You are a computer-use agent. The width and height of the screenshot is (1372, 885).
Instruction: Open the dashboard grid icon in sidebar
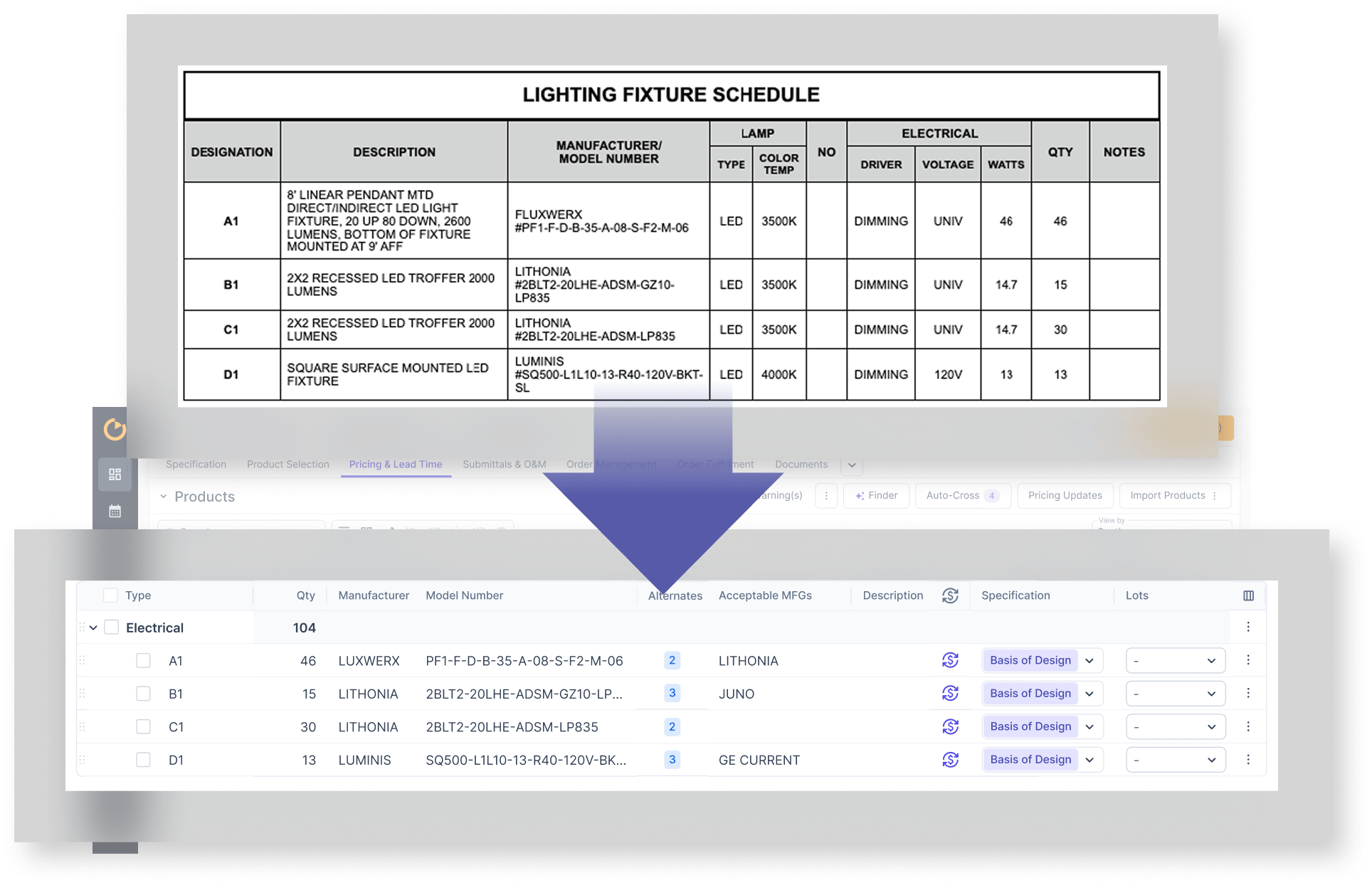point(115,475)
